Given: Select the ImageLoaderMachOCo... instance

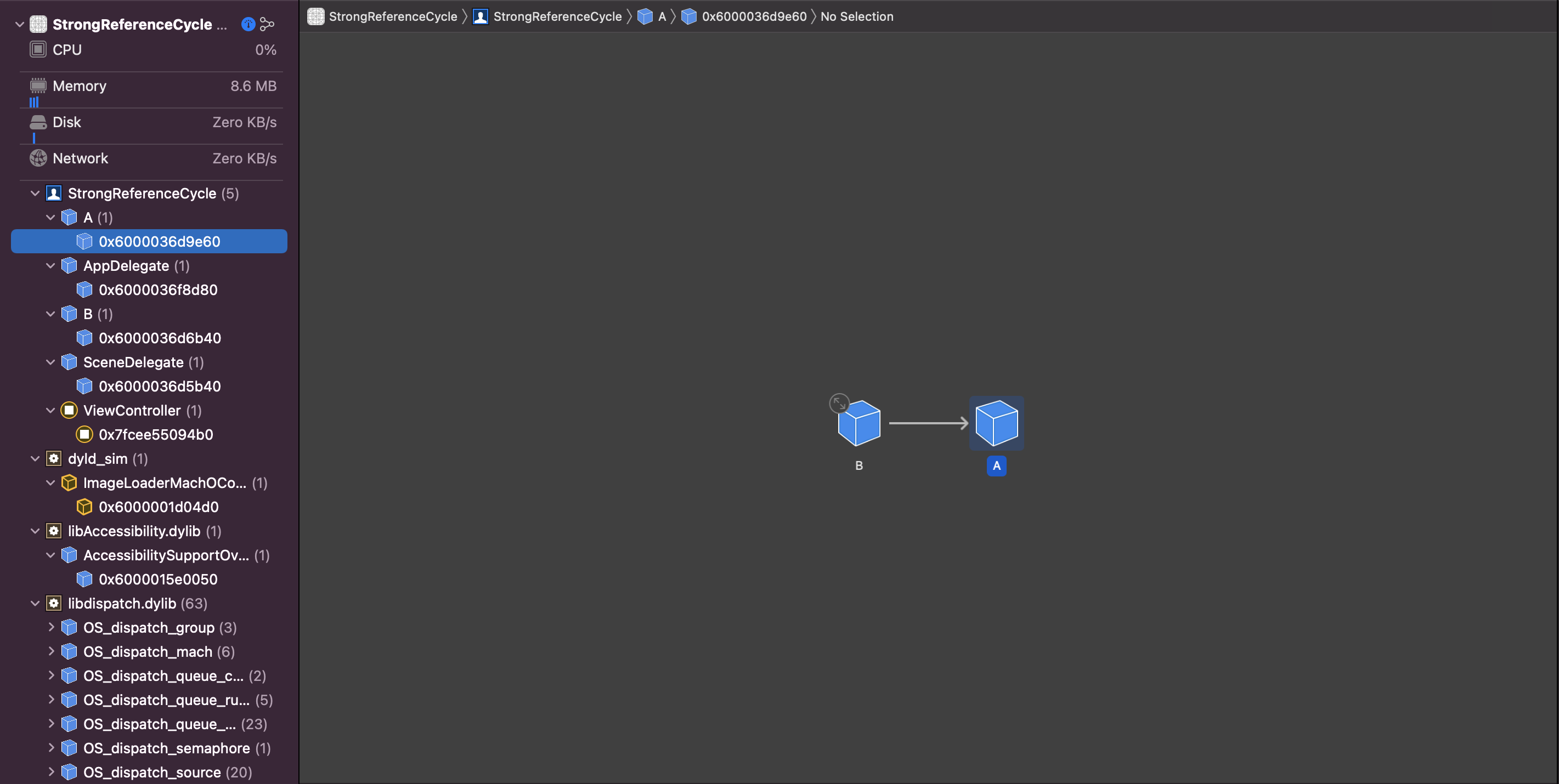Looking at the screenshot, I should click(158, 506).
